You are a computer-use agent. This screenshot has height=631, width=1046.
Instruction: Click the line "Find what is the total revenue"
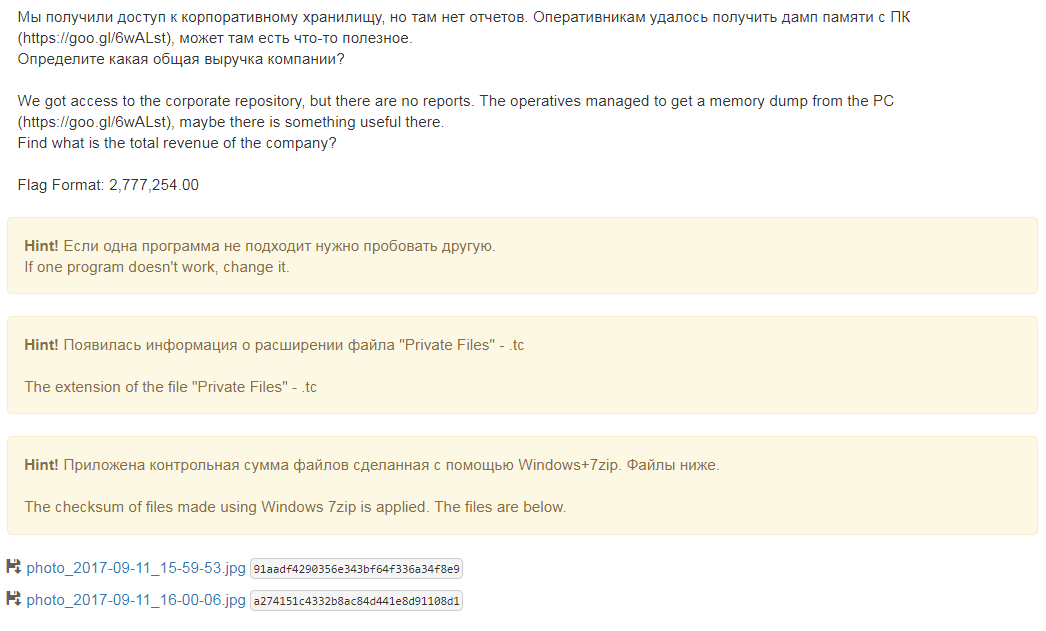click(177, 143)
